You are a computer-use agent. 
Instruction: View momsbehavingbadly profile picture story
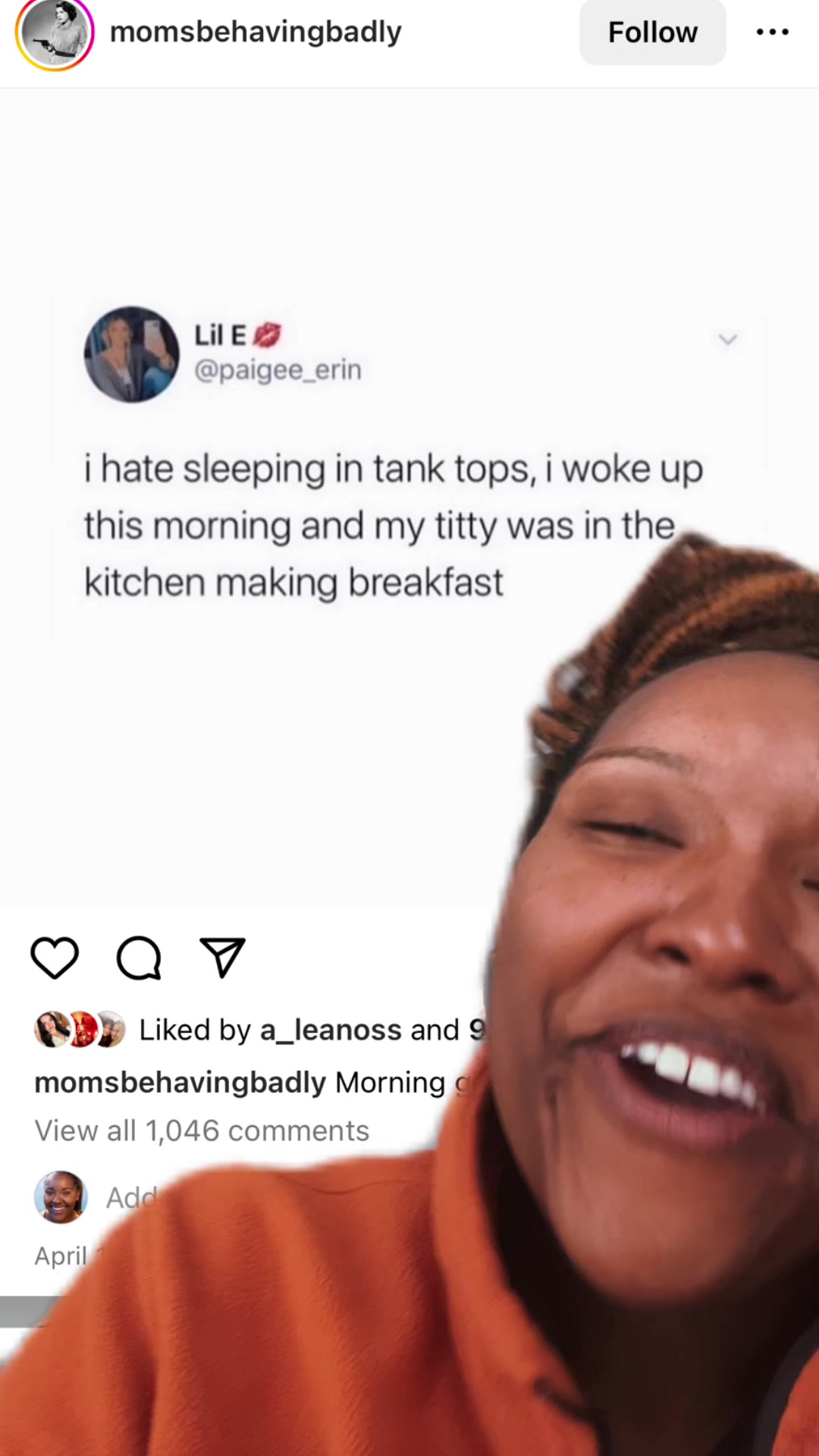(x=55, y=33)
